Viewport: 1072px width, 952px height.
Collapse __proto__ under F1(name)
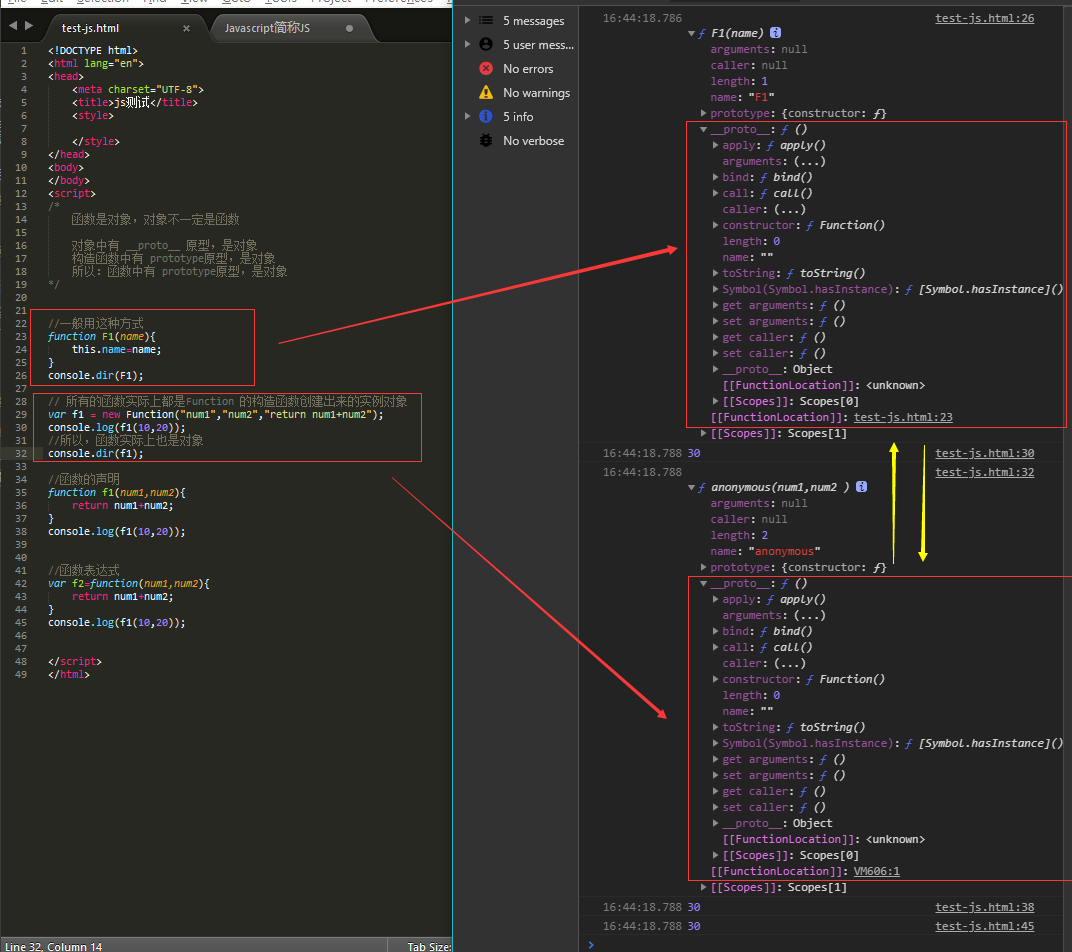pyautogui.click(x=704, y=129)
